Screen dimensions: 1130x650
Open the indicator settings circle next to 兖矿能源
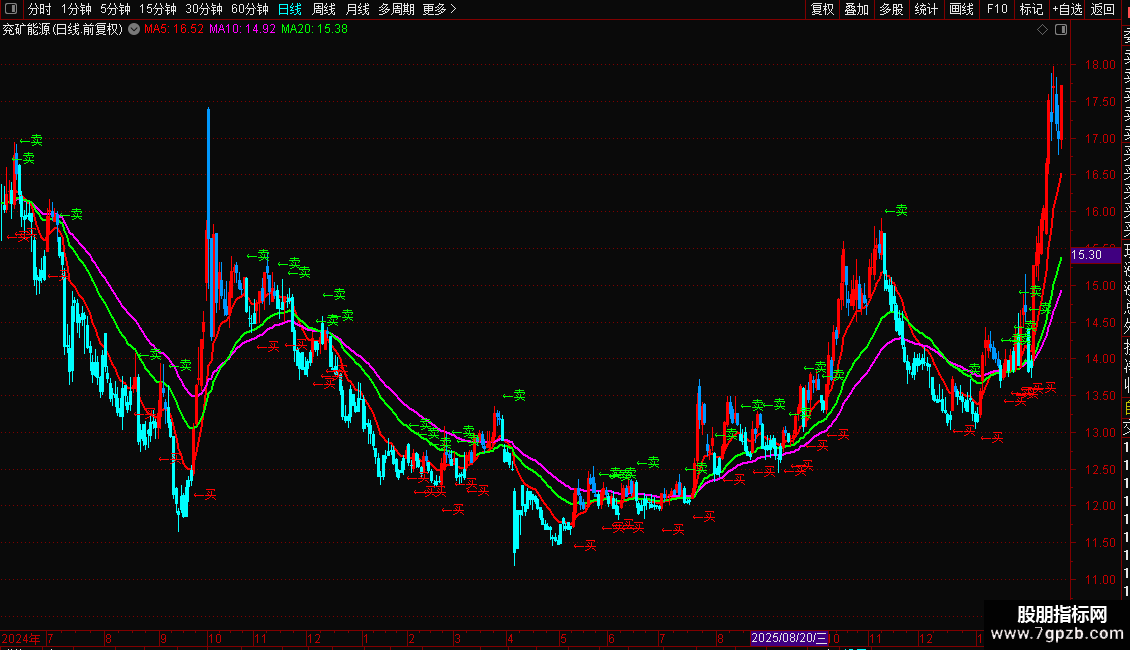click(134, 30)
